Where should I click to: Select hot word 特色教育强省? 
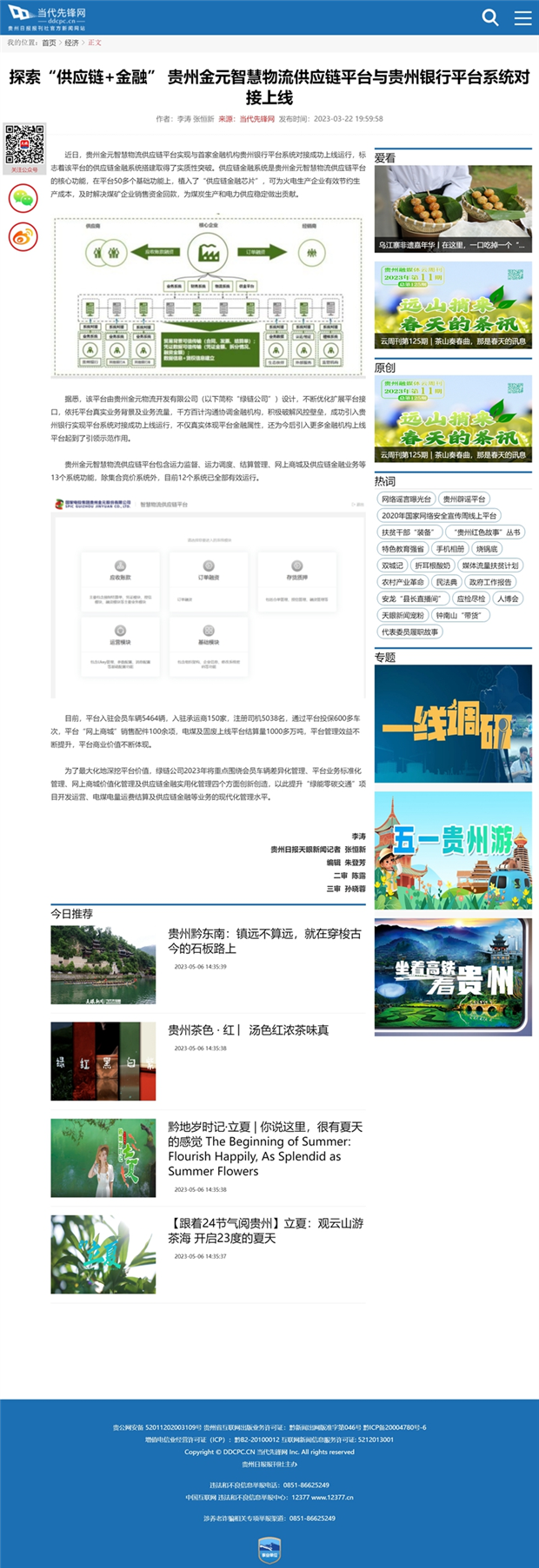(x=403, y=549)
